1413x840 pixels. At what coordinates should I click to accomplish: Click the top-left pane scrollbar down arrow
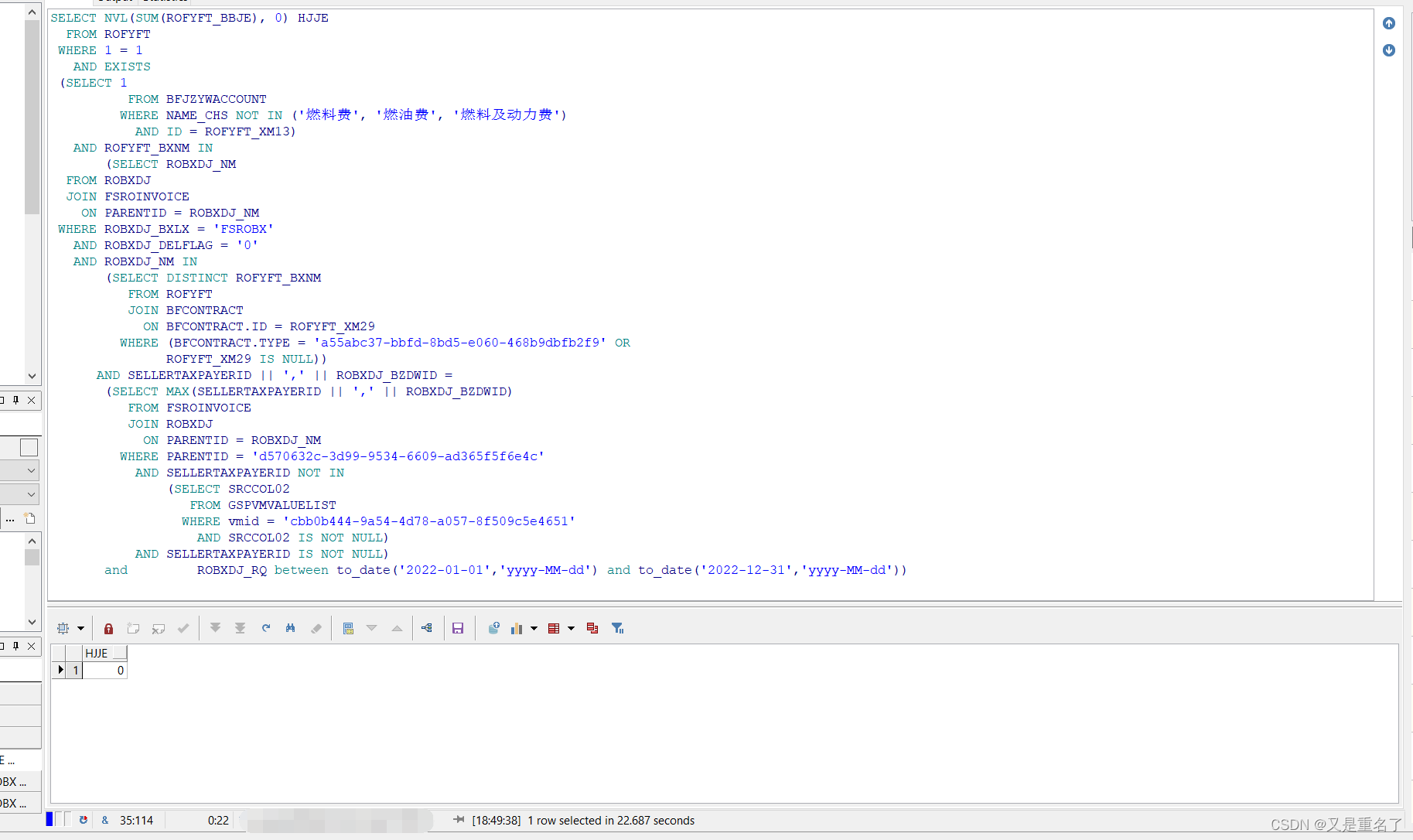(x=32, y=377)
